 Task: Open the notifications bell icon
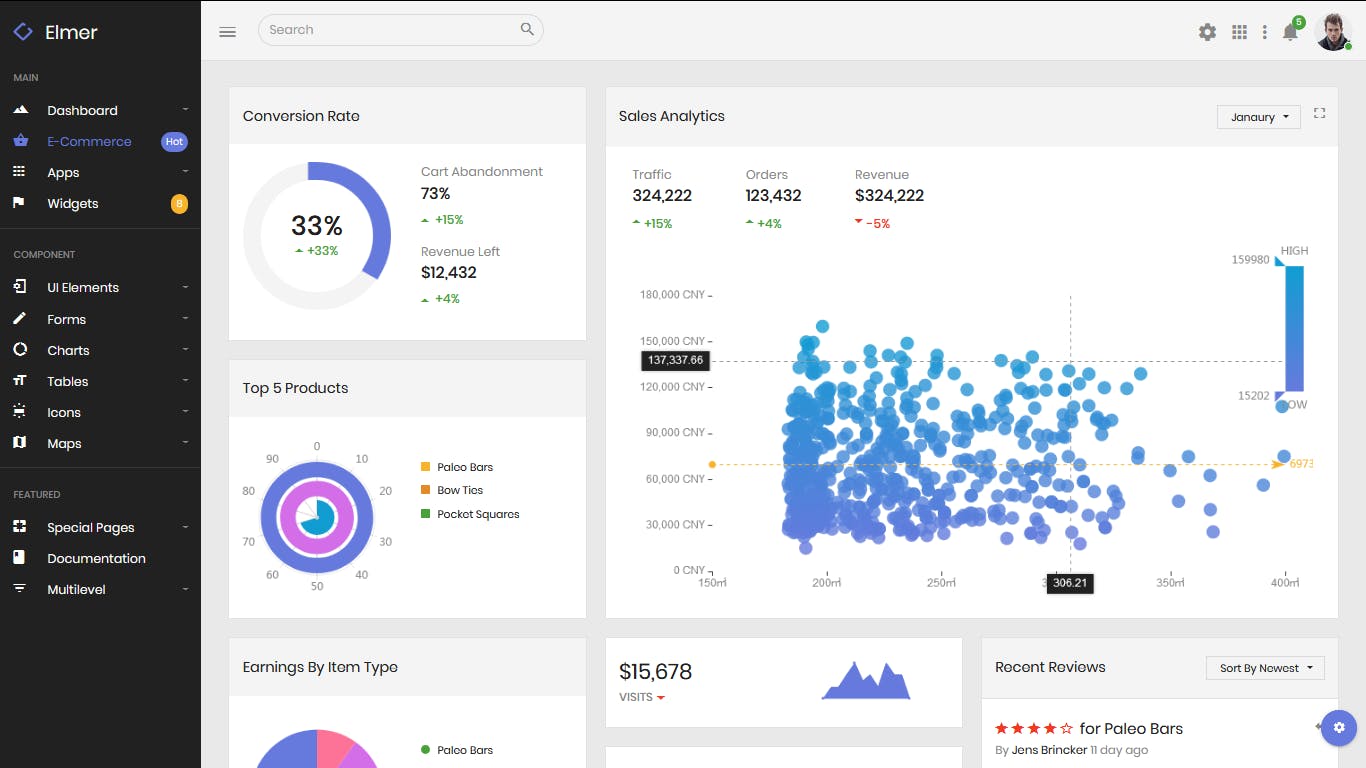tap(1290, 32)
